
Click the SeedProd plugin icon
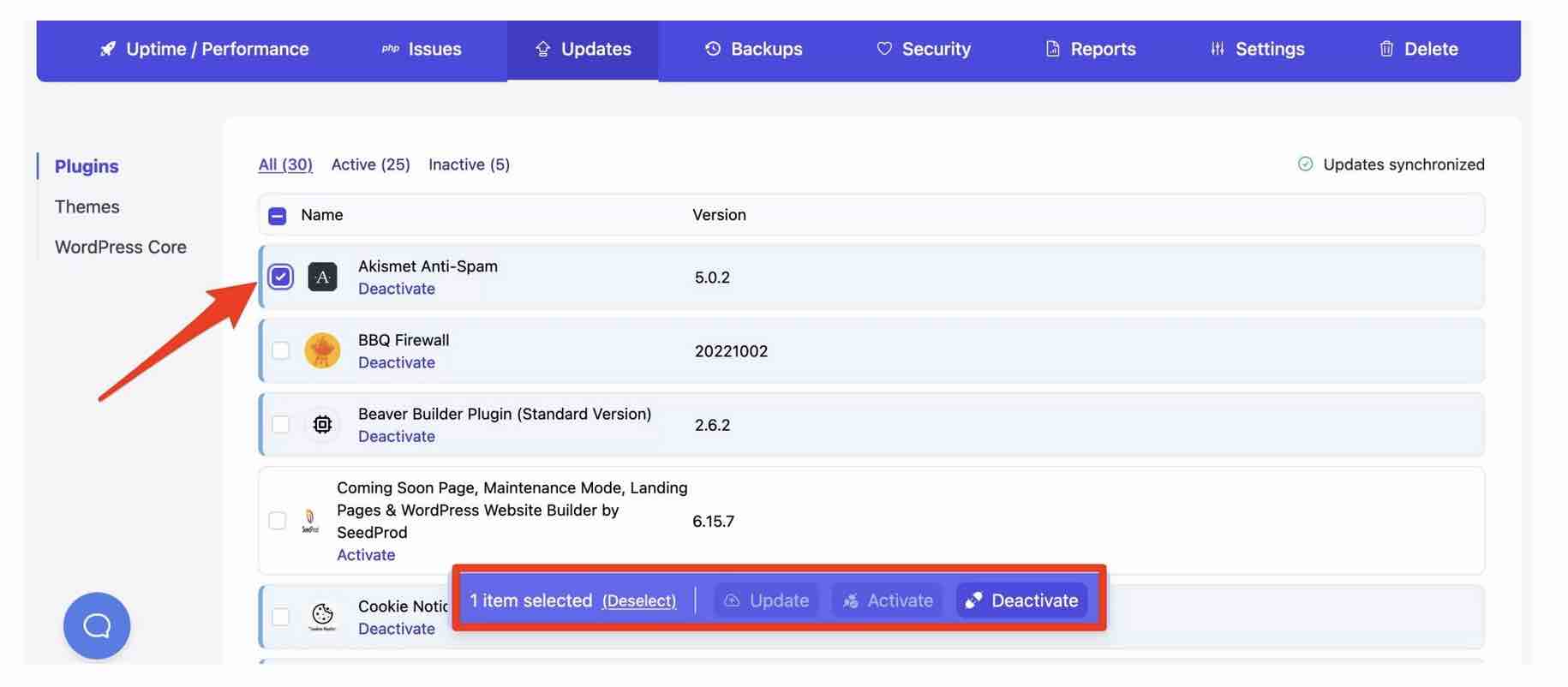310,521
